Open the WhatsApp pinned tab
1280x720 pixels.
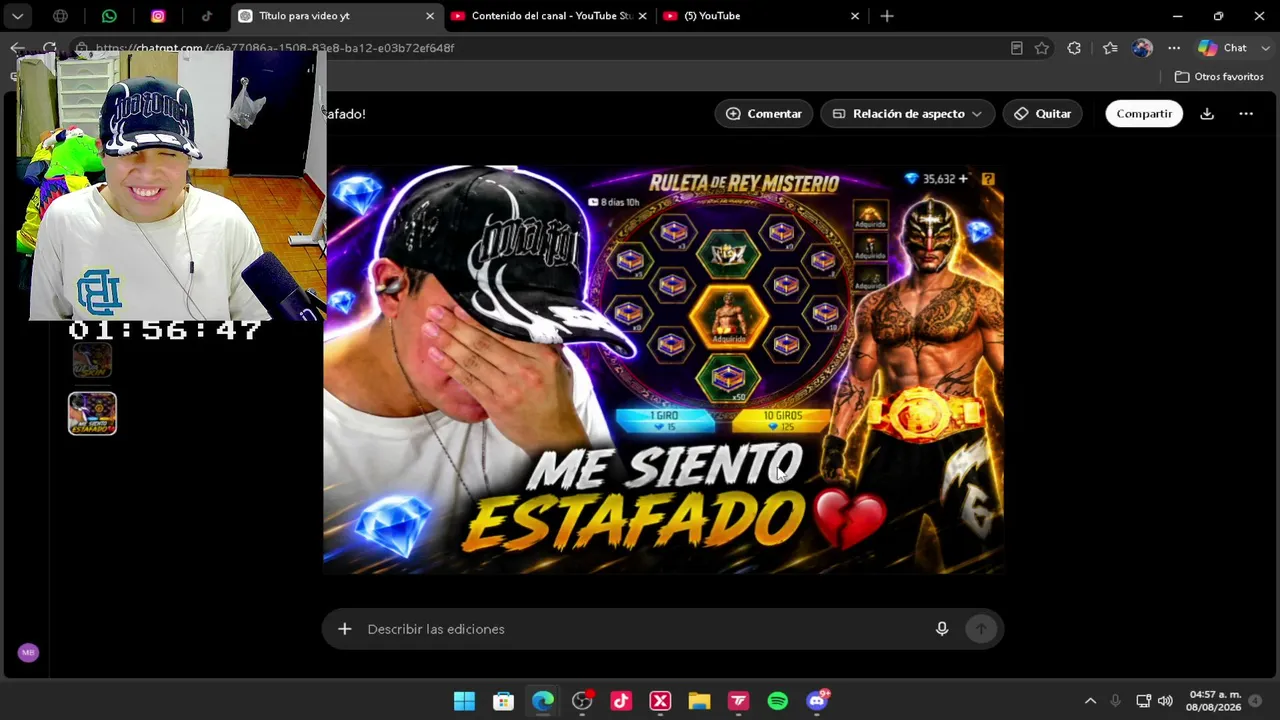coord(109,16)
